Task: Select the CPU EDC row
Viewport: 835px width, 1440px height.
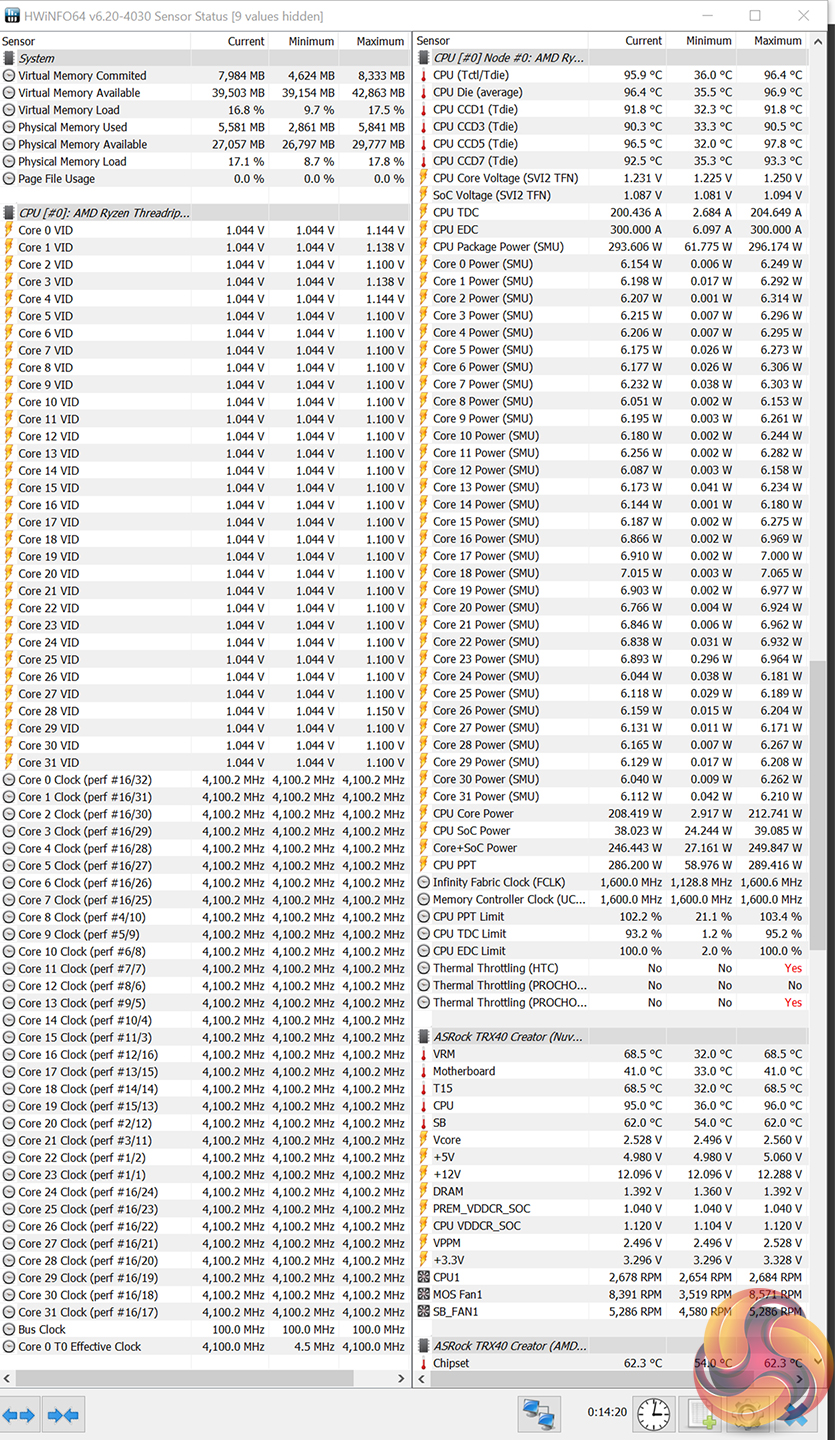Action: point(611,229)
